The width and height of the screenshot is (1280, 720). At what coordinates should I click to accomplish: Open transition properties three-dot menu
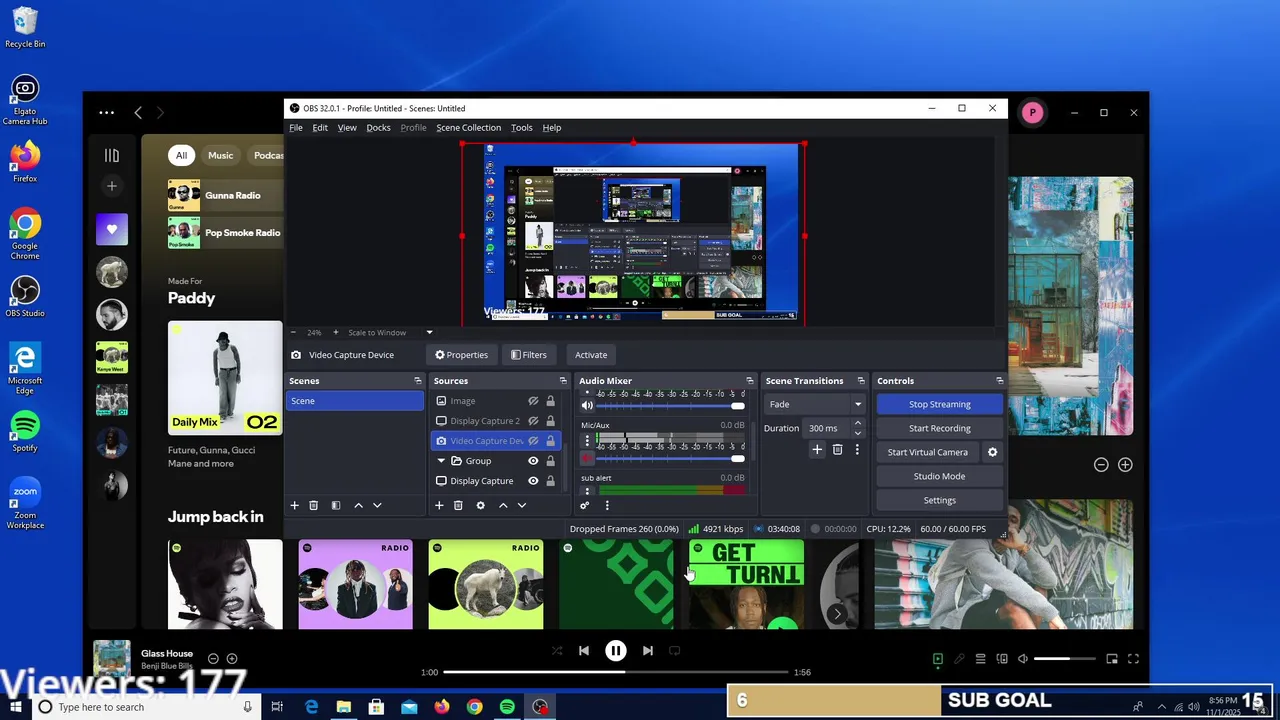(x=857, y=450)
